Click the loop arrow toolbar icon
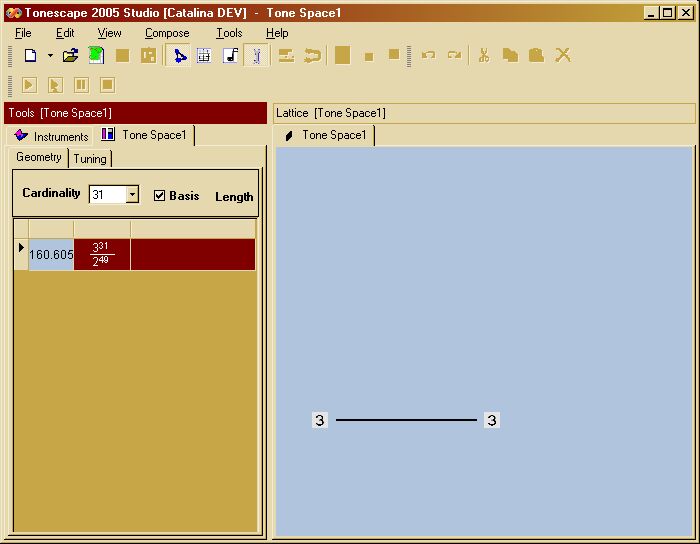 pyautogui.click(x=312, y=56)
